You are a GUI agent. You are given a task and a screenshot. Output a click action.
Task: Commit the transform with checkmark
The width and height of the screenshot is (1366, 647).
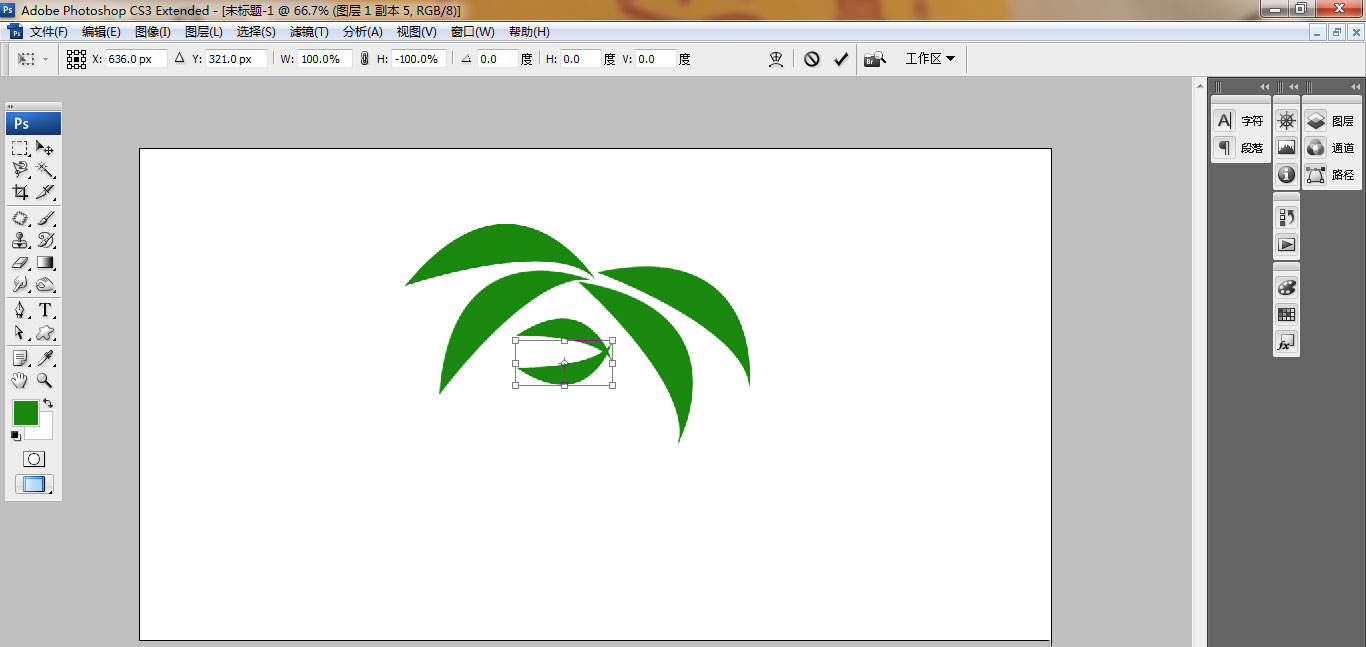(841, 59)
